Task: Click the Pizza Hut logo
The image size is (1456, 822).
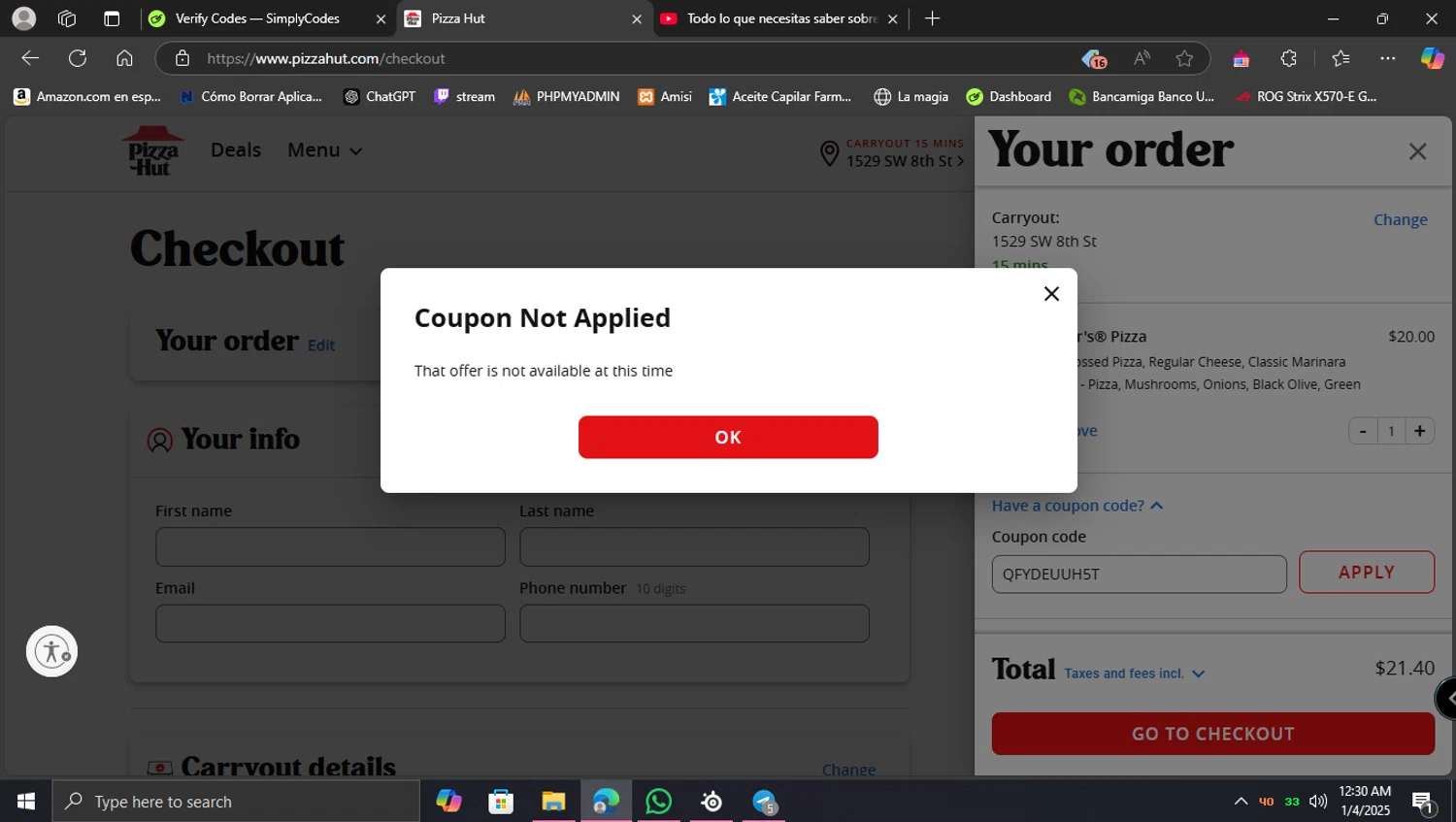Action: click(152, 151)
